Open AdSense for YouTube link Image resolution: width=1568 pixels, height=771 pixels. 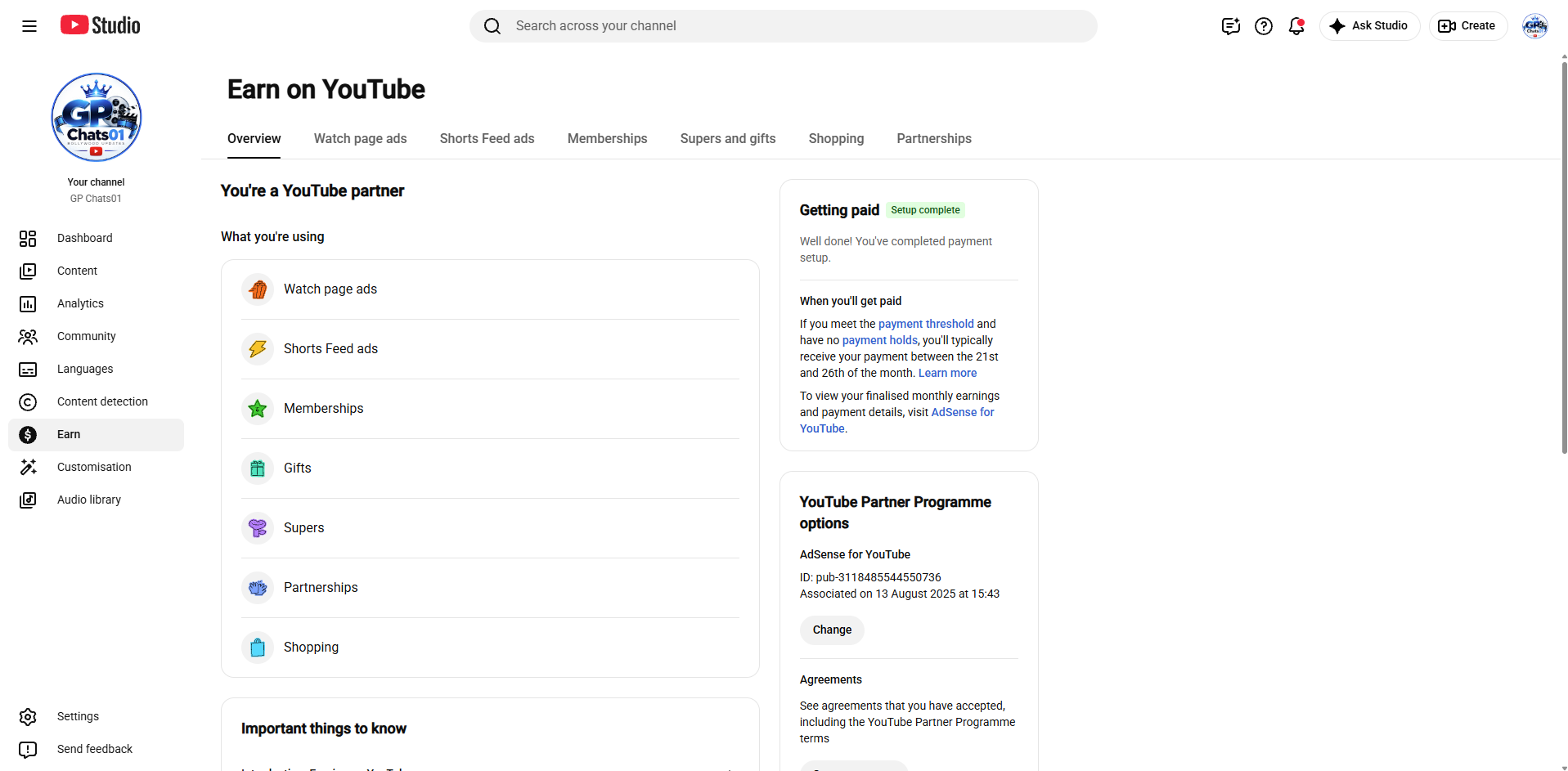(x=897, y=420)
